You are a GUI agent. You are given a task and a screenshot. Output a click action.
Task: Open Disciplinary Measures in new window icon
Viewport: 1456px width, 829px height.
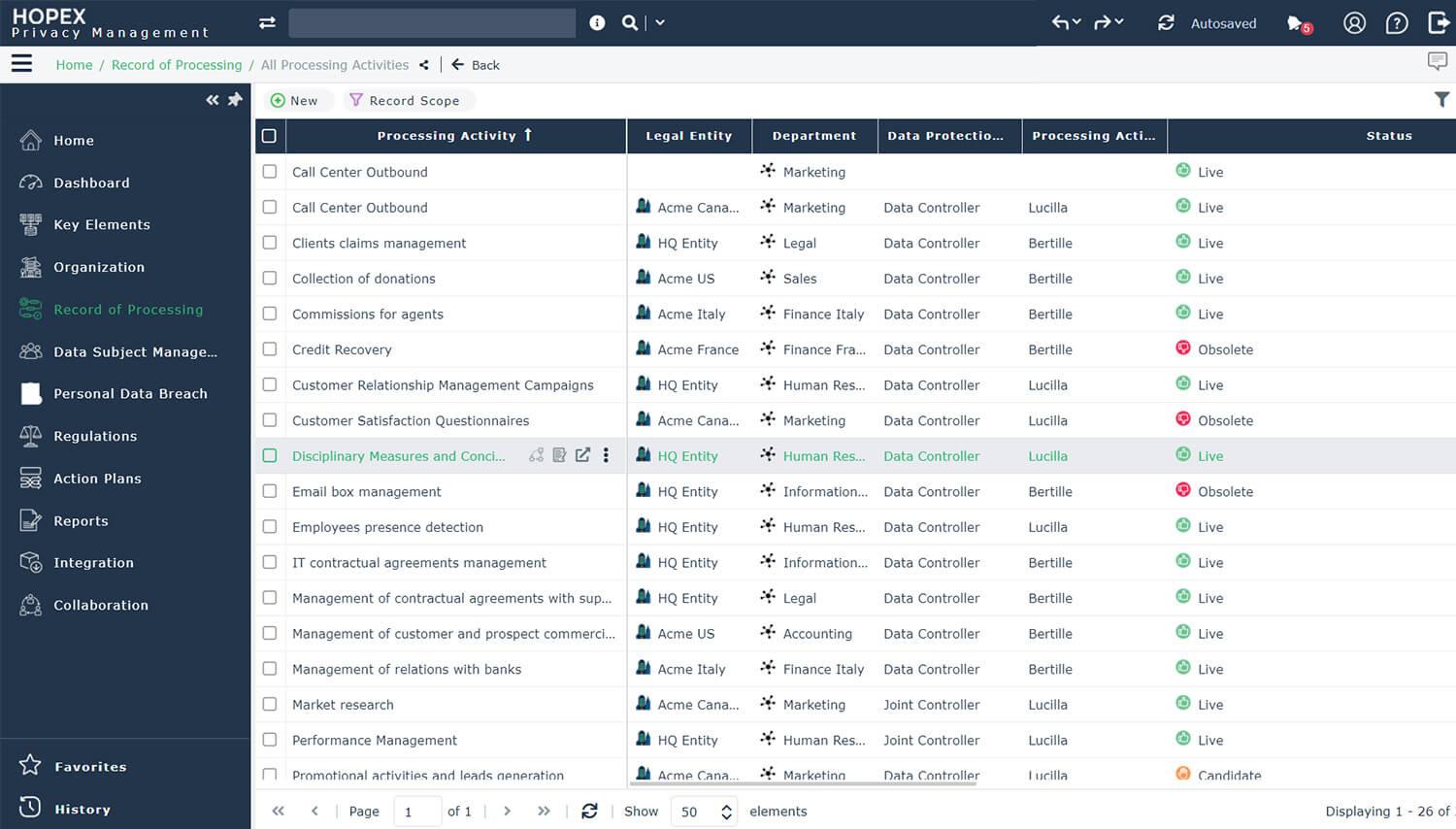(x=582, y=455)
